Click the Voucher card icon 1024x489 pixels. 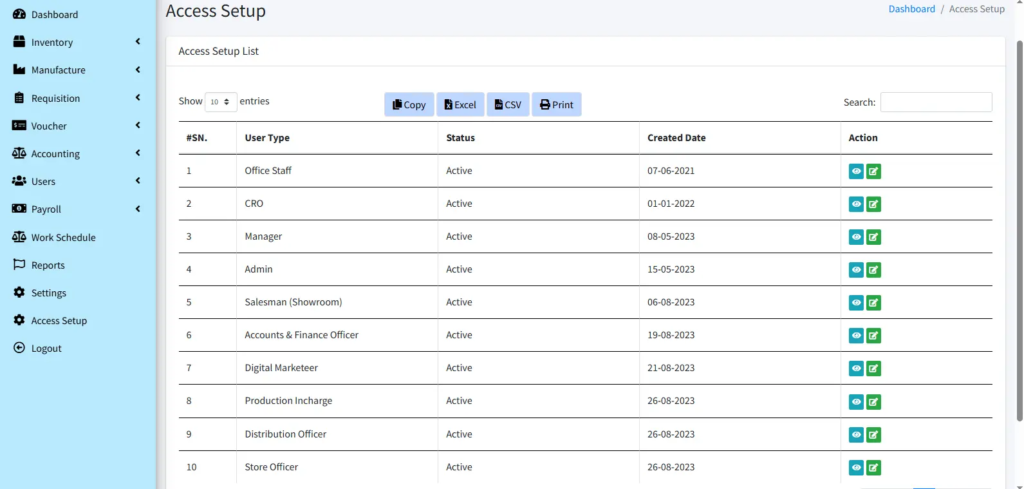[19, 125]
